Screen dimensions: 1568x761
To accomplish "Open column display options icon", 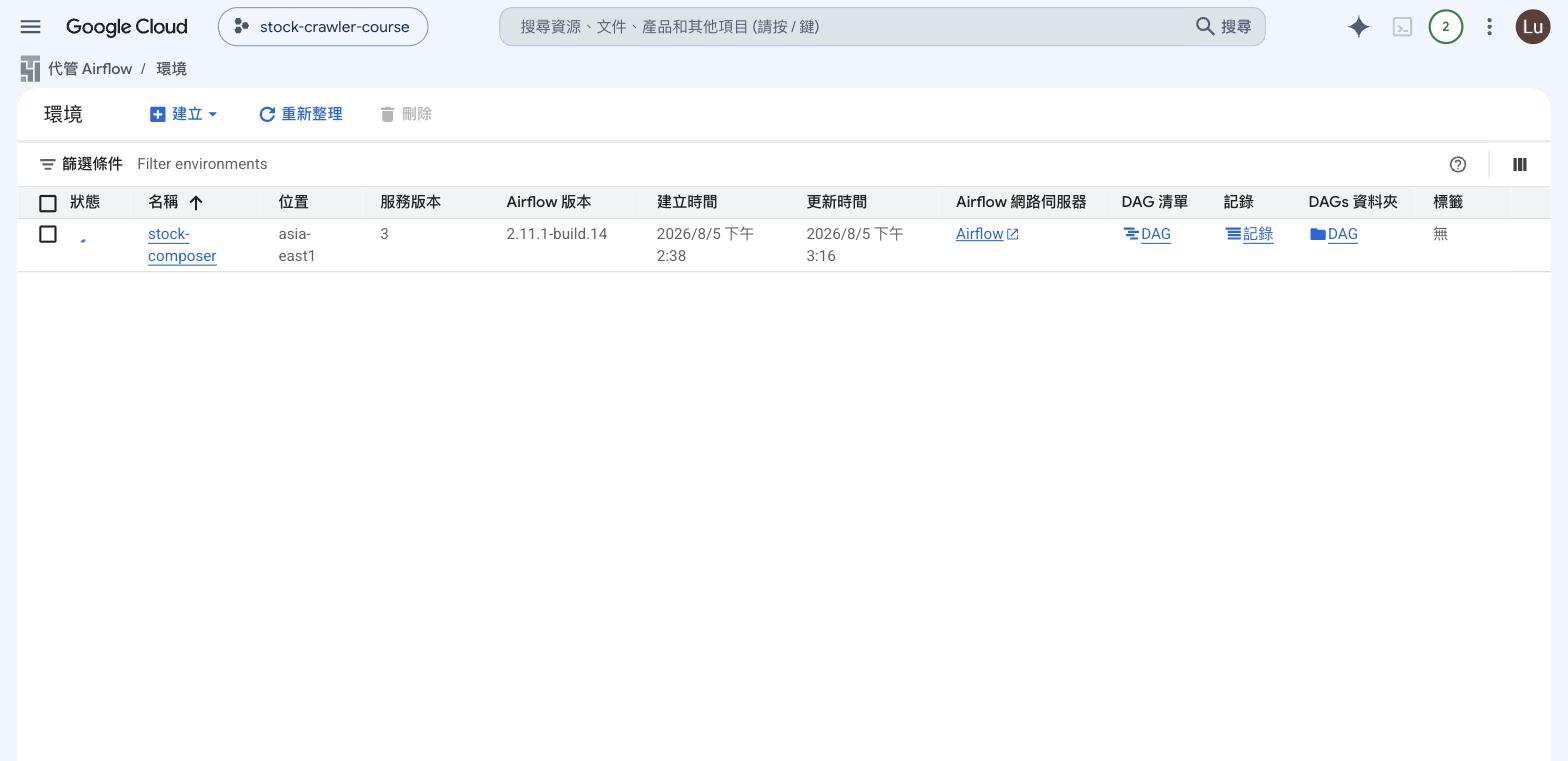I will point(1520,164).
